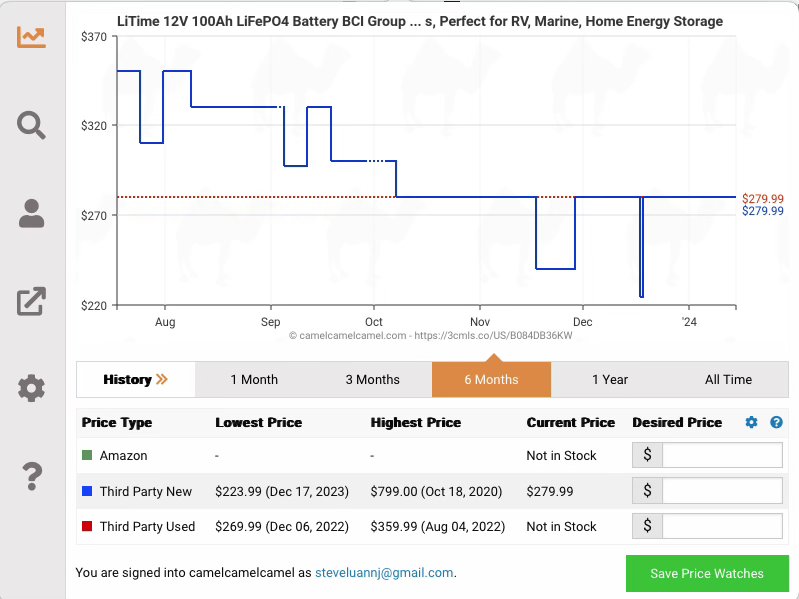Select the 6 Months range tab
This screenshot has height=599, width=799.
[491, 379]
